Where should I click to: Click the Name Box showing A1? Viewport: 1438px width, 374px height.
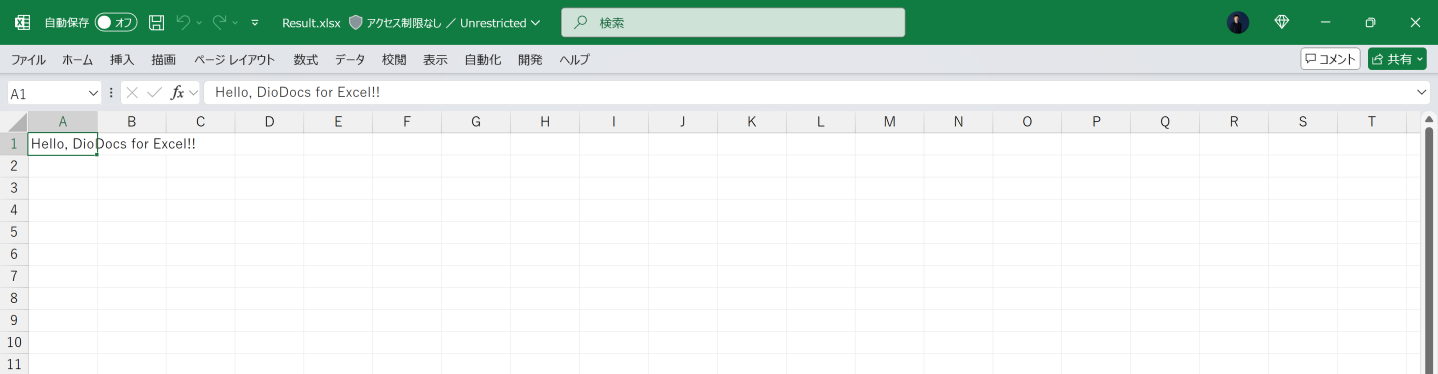(46, 93)
